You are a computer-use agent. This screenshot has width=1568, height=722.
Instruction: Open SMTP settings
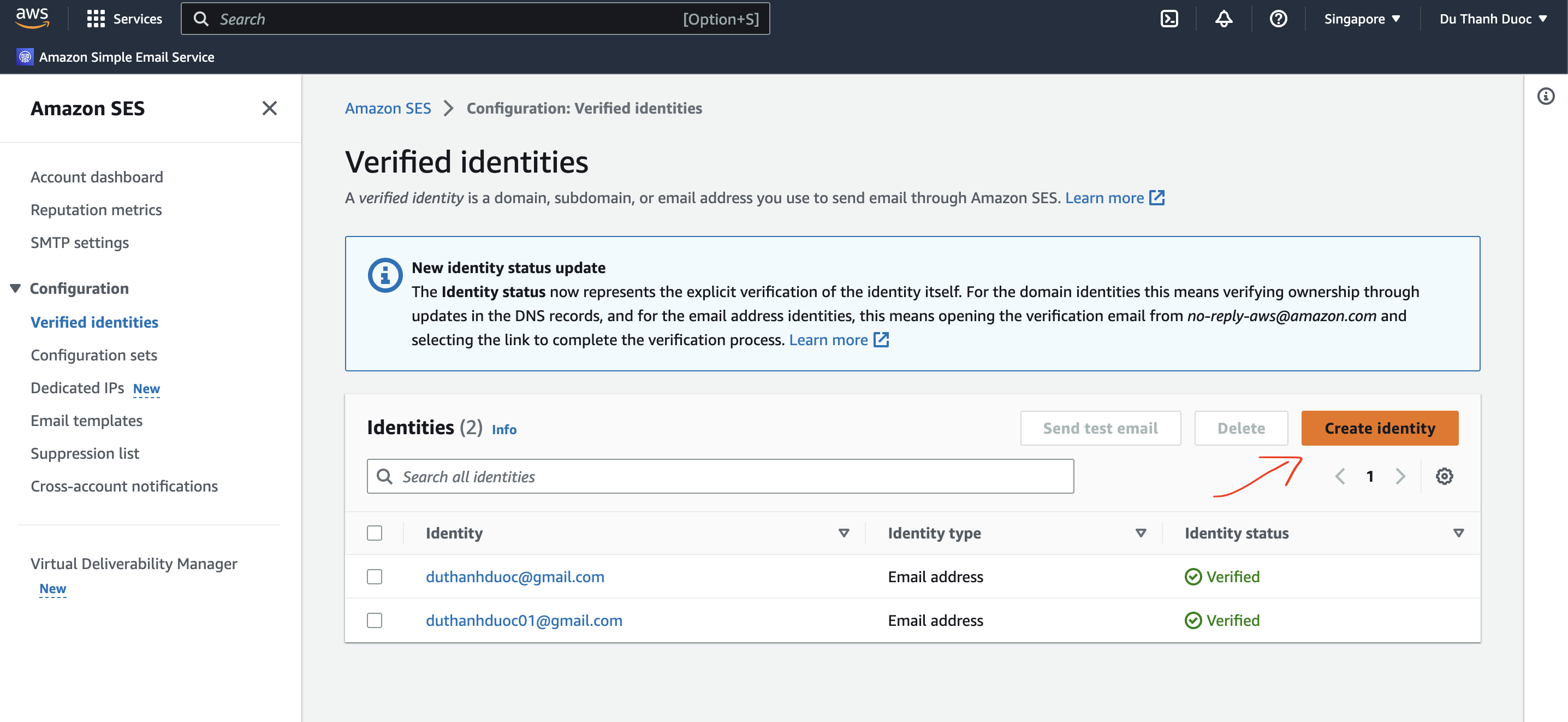pos(80,242)
